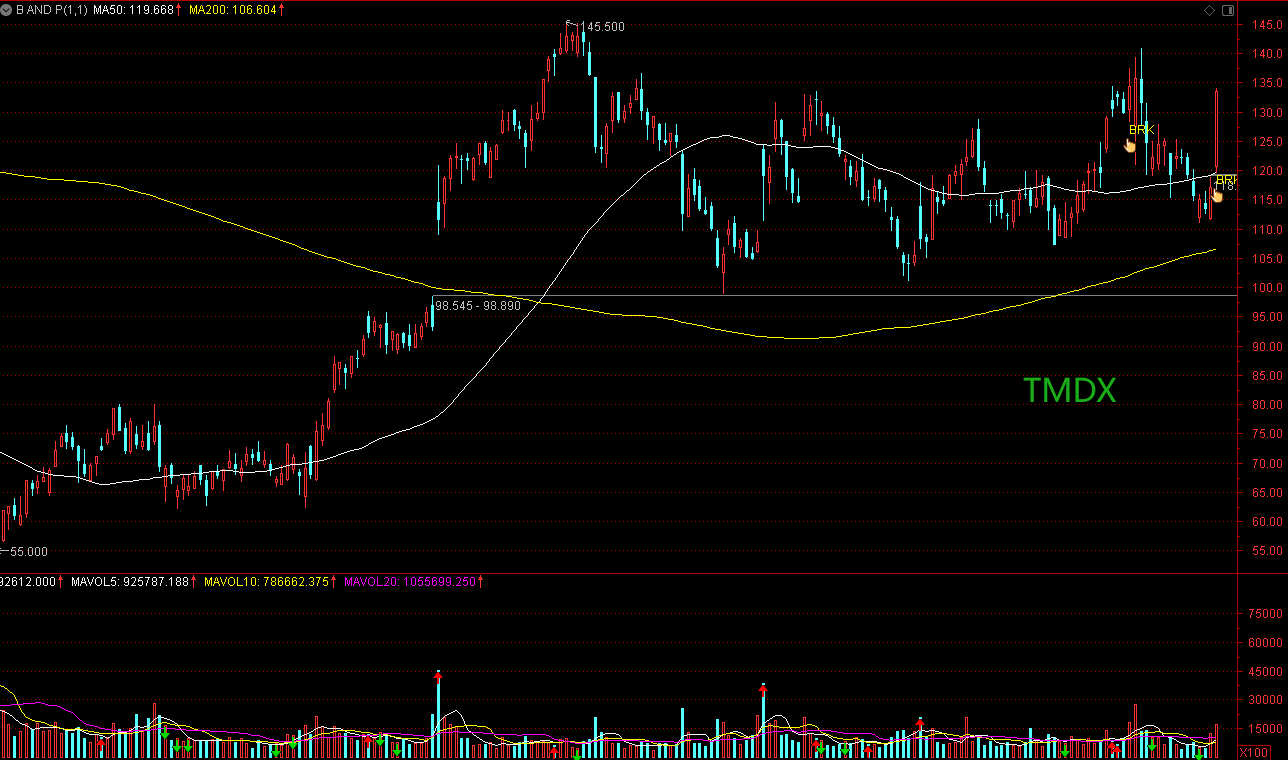The width and height of the screenshot is (1288, 760).
Task: Click the 55.000 low price label
Action: click(28, 551)
